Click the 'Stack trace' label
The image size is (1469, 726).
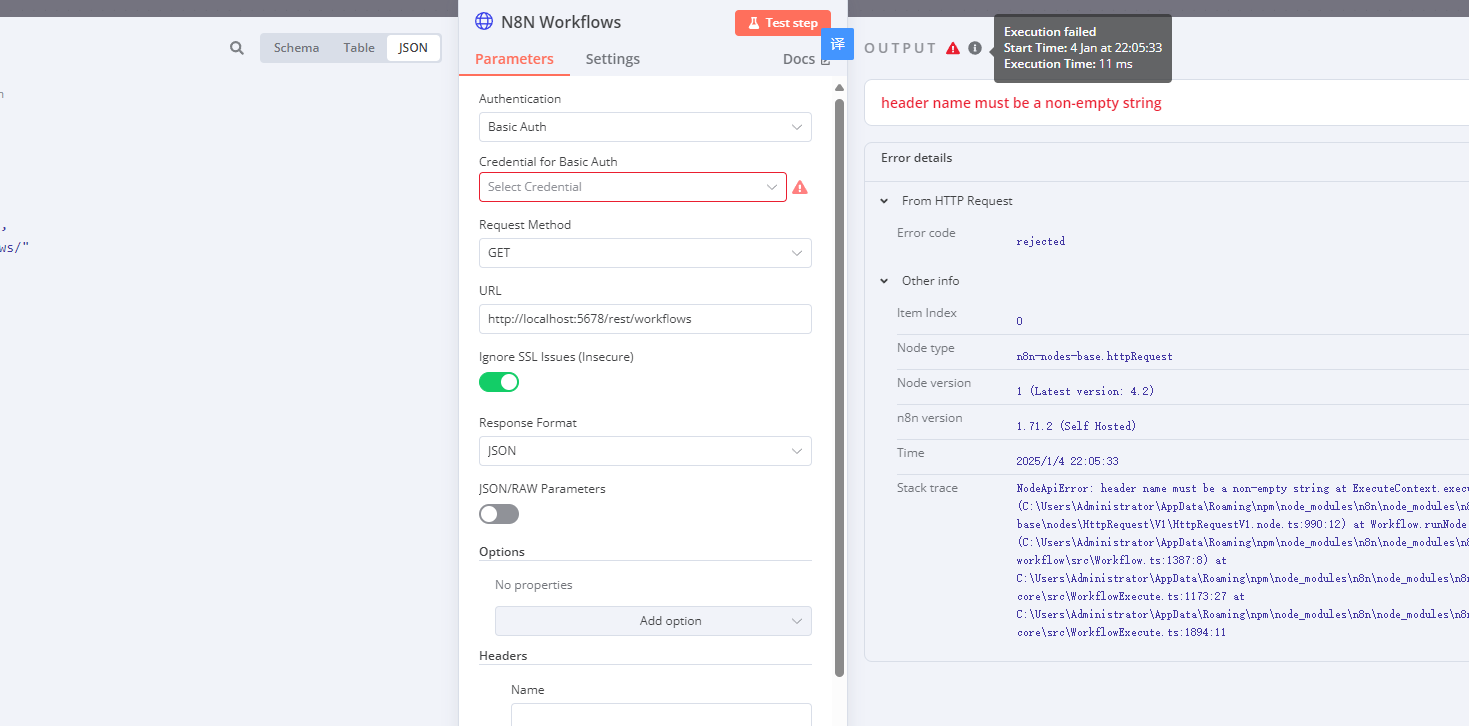point(927,488)
